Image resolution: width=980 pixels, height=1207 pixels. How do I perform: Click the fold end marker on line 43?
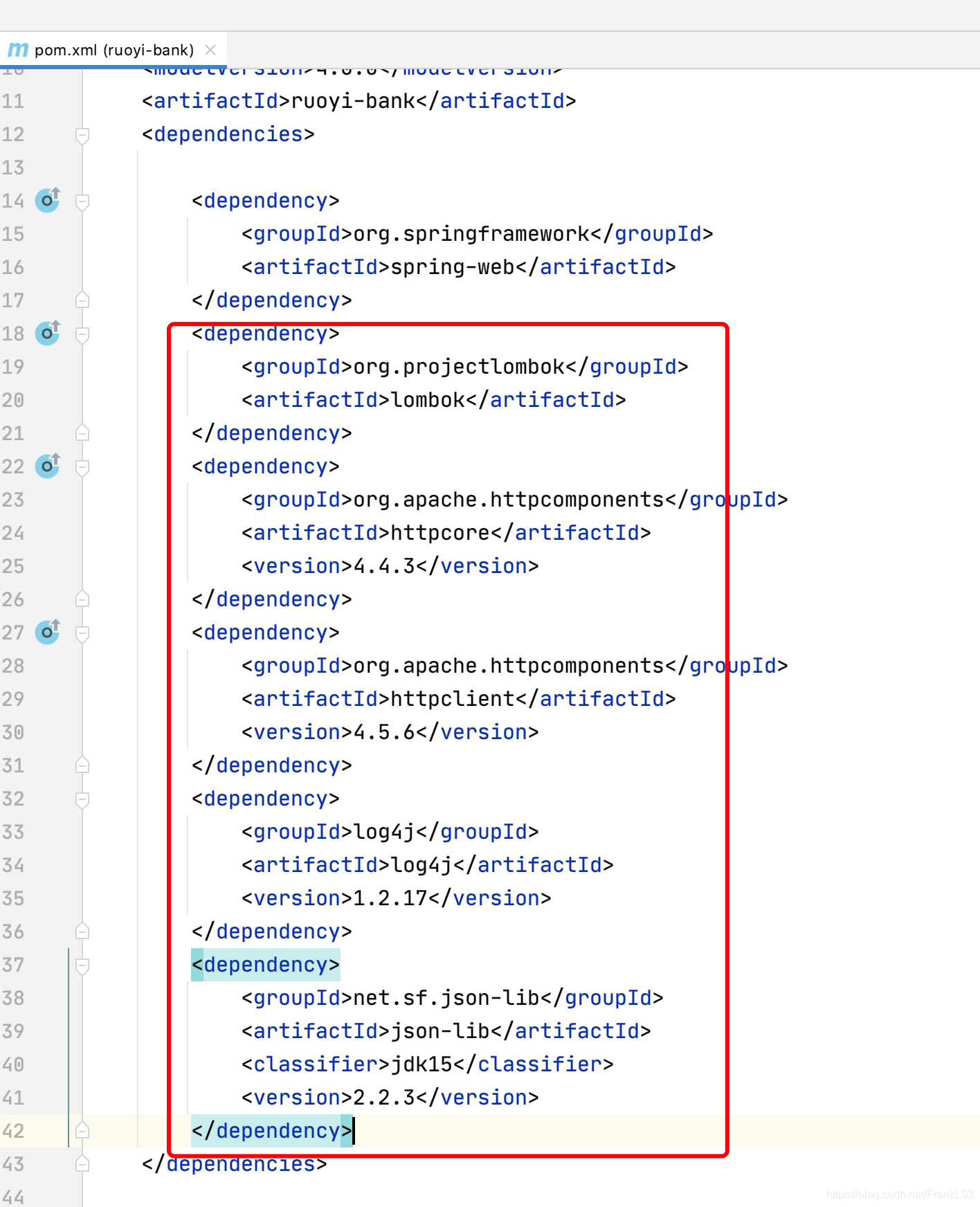(82, 1164)
